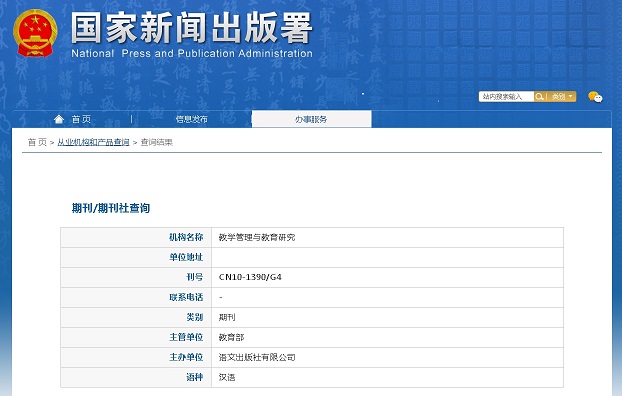Click the 主办单位 row label
622x396 pixels.
click(186, 357)
